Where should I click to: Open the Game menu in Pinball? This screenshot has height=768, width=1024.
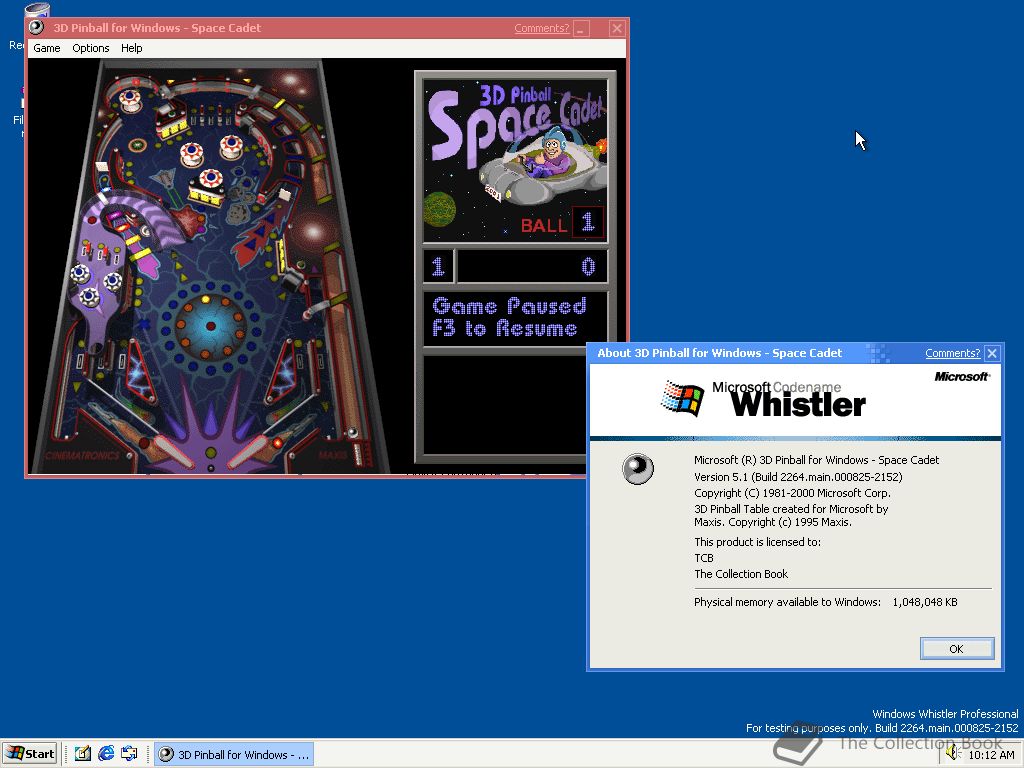tap(46, 48)
